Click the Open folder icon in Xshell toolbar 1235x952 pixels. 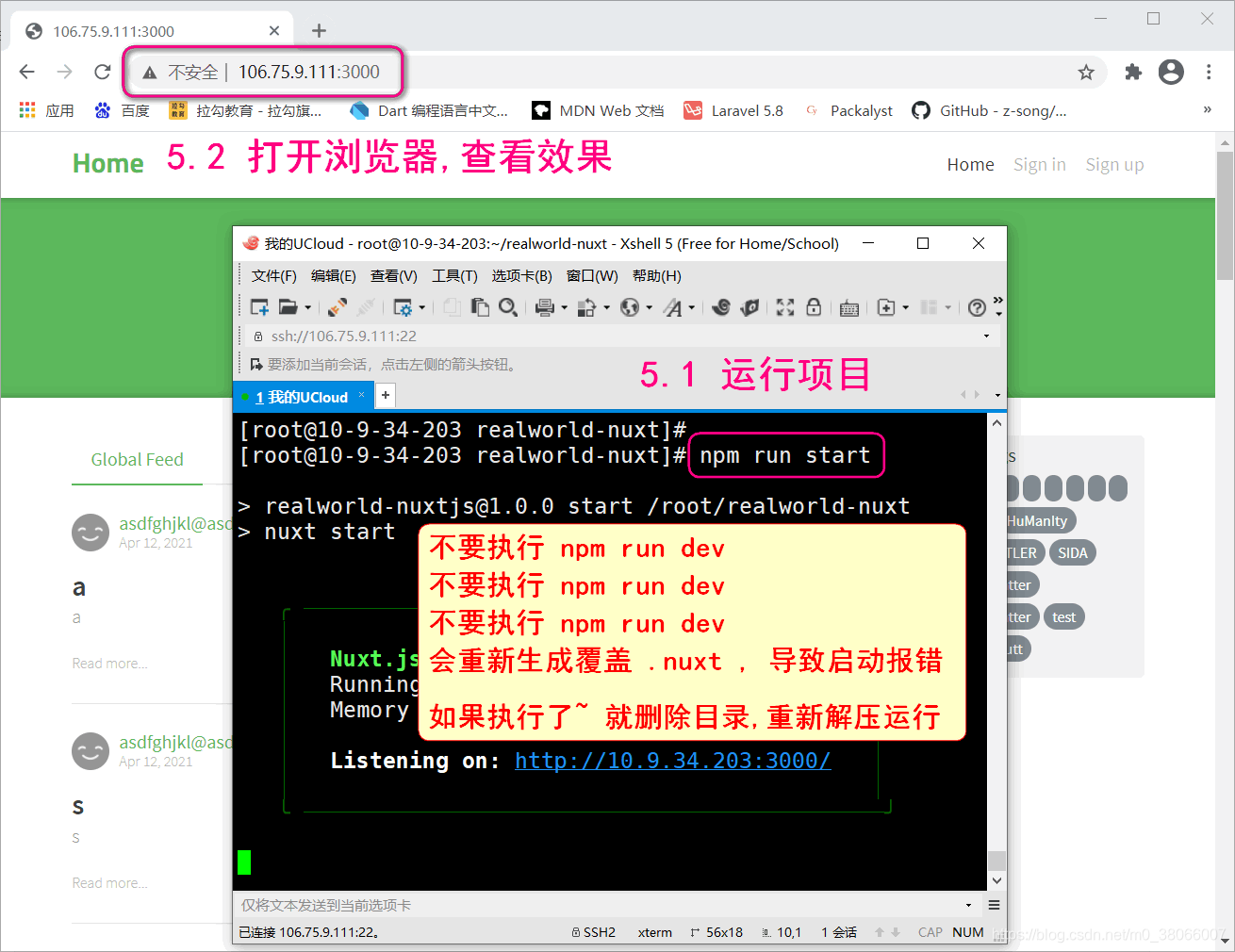(x=288, y=307)
